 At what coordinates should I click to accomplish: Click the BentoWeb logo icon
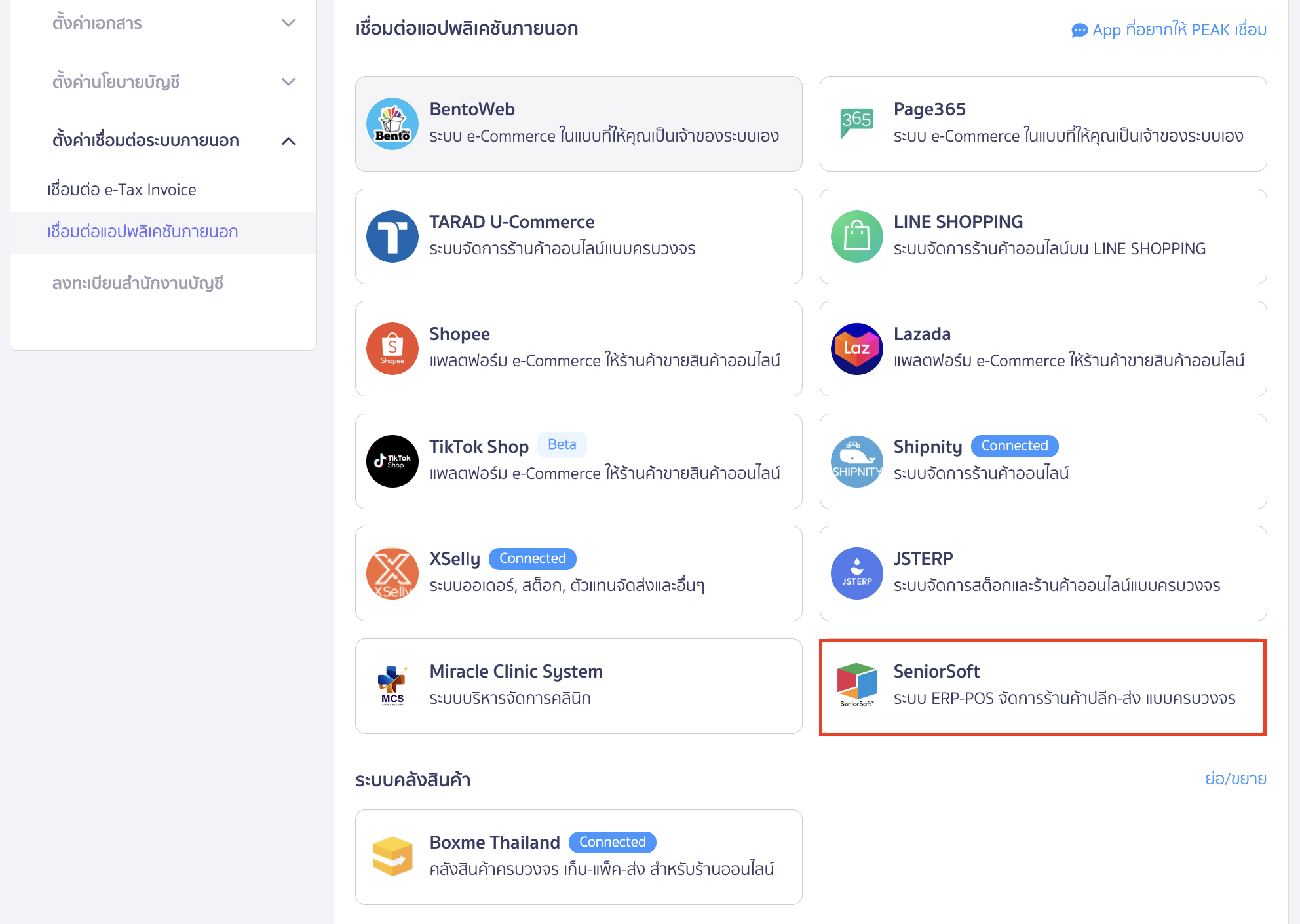pos(392,124)
